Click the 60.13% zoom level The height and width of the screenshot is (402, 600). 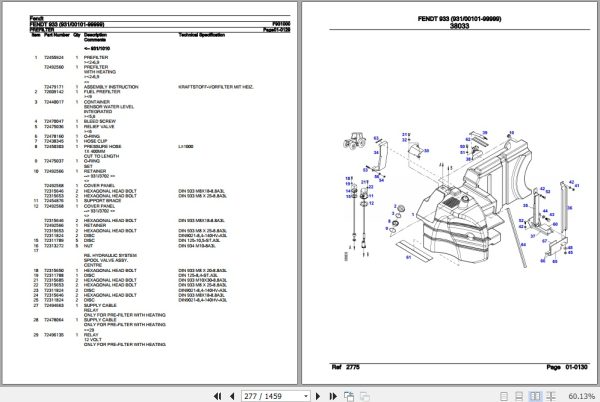click(x=581, y=396)
